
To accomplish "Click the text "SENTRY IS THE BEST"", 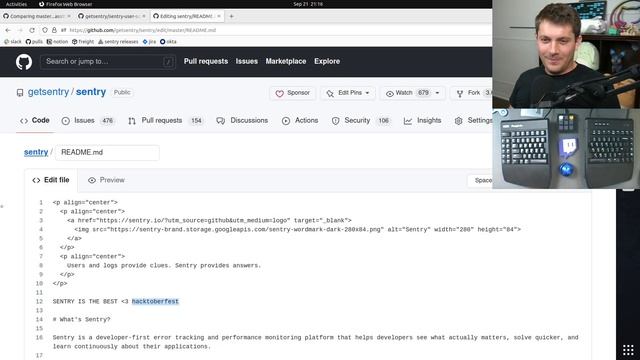I will click(85, 301).
